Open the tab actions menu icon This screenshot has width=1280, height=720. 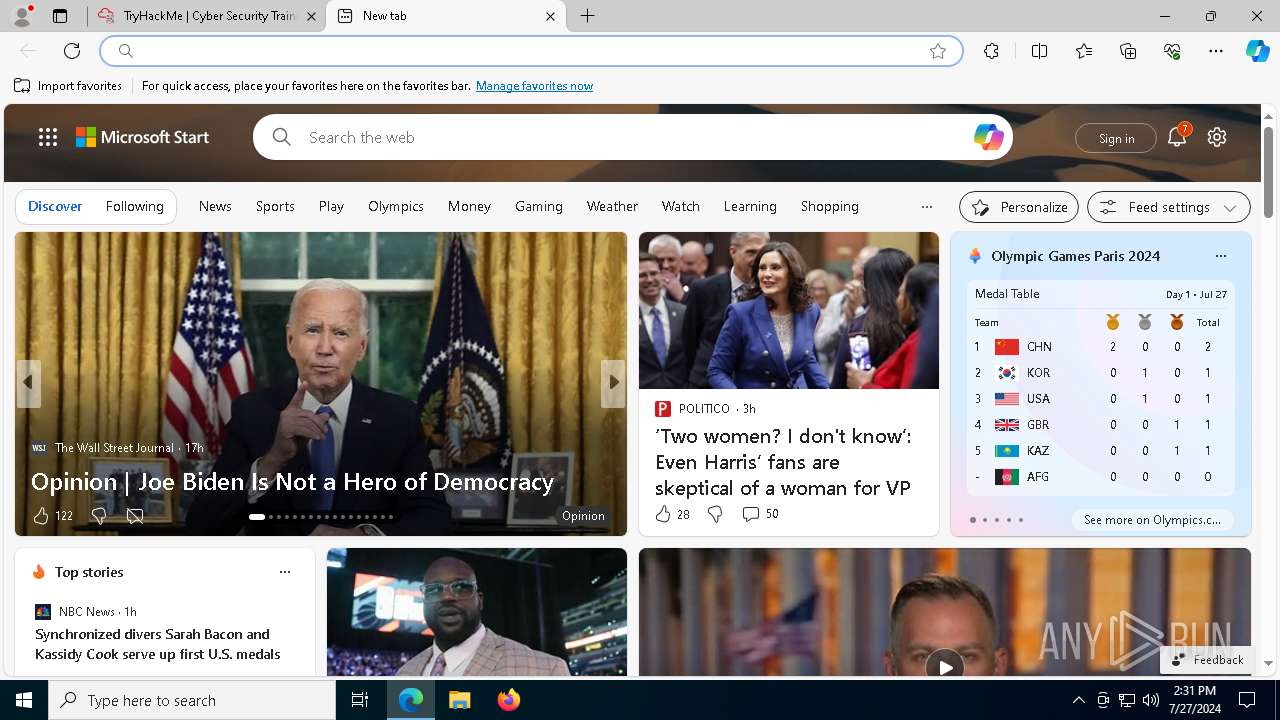click(x=60, y=16)
